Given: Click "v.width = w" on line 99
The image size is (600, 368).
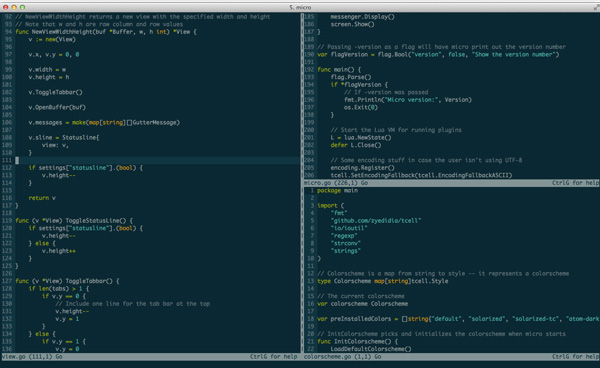Looking at the screenshot, I should point(47,70).
